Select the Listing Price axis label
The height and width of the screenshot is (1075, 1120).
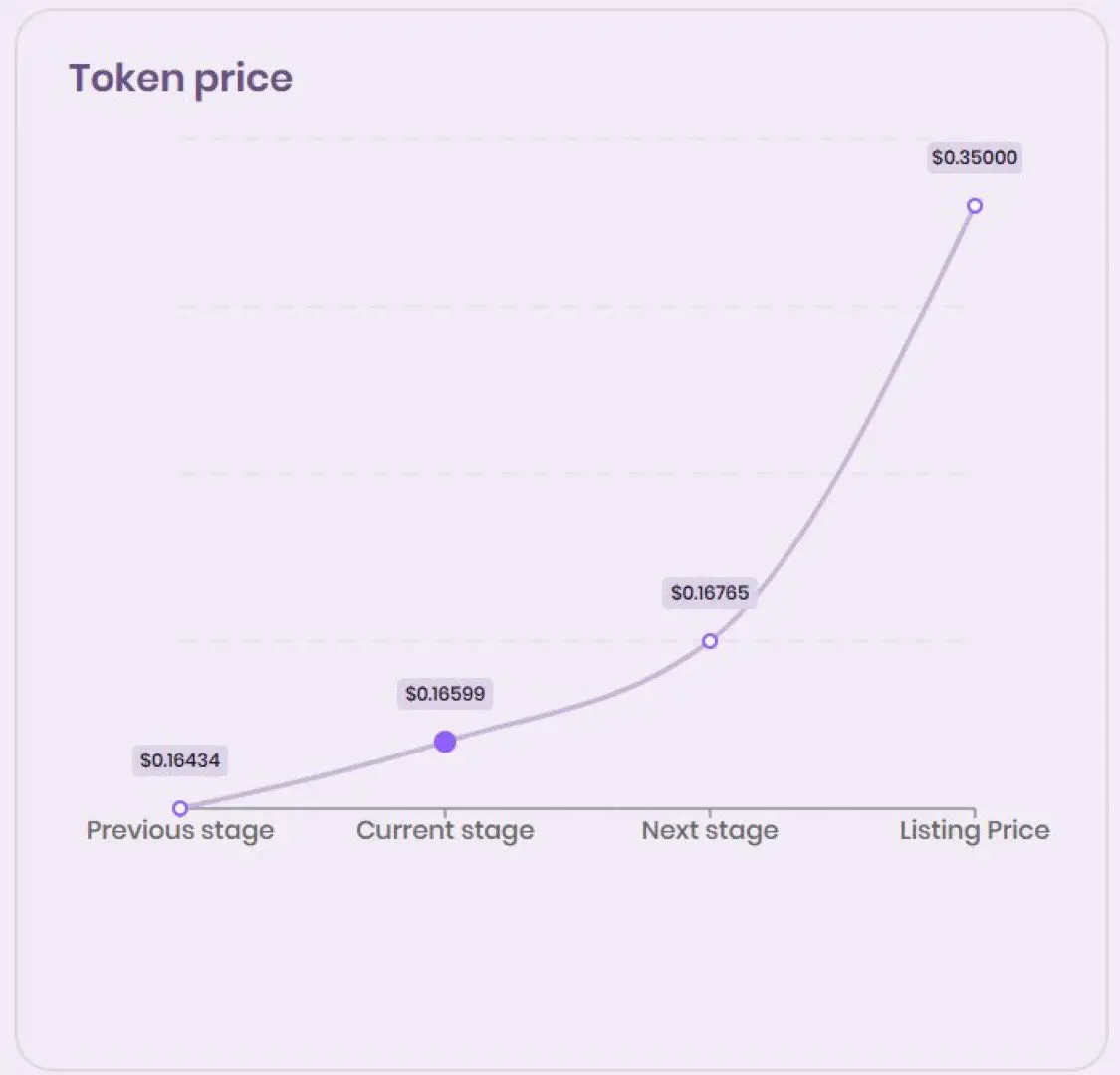point(975,831)
